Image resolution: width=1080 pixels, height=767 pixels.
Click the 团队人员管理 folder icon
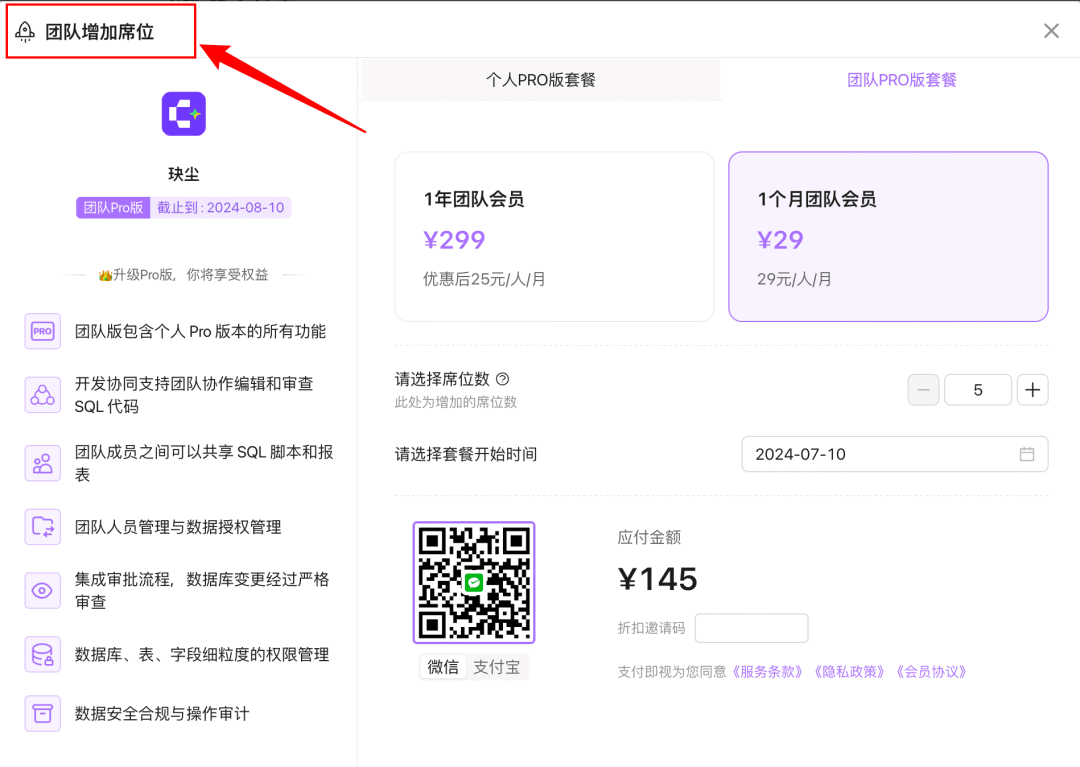(x=43, y=527)
